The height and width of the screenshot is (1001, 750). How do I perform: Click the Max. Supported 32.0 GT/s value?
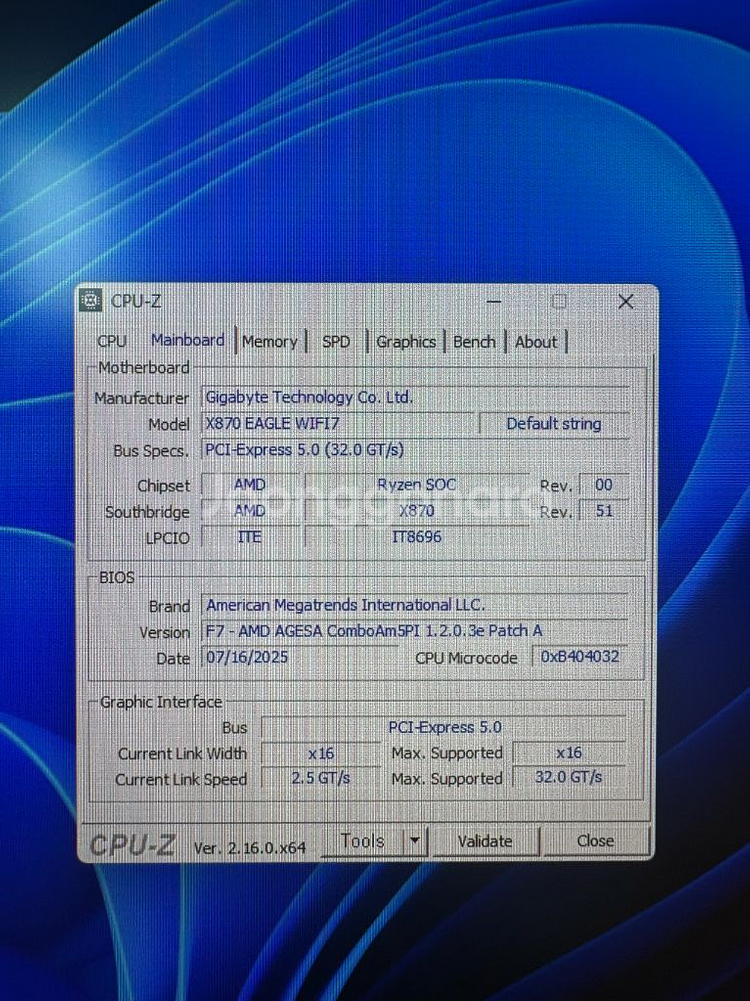pyautogui.click(x=569, y=777)
